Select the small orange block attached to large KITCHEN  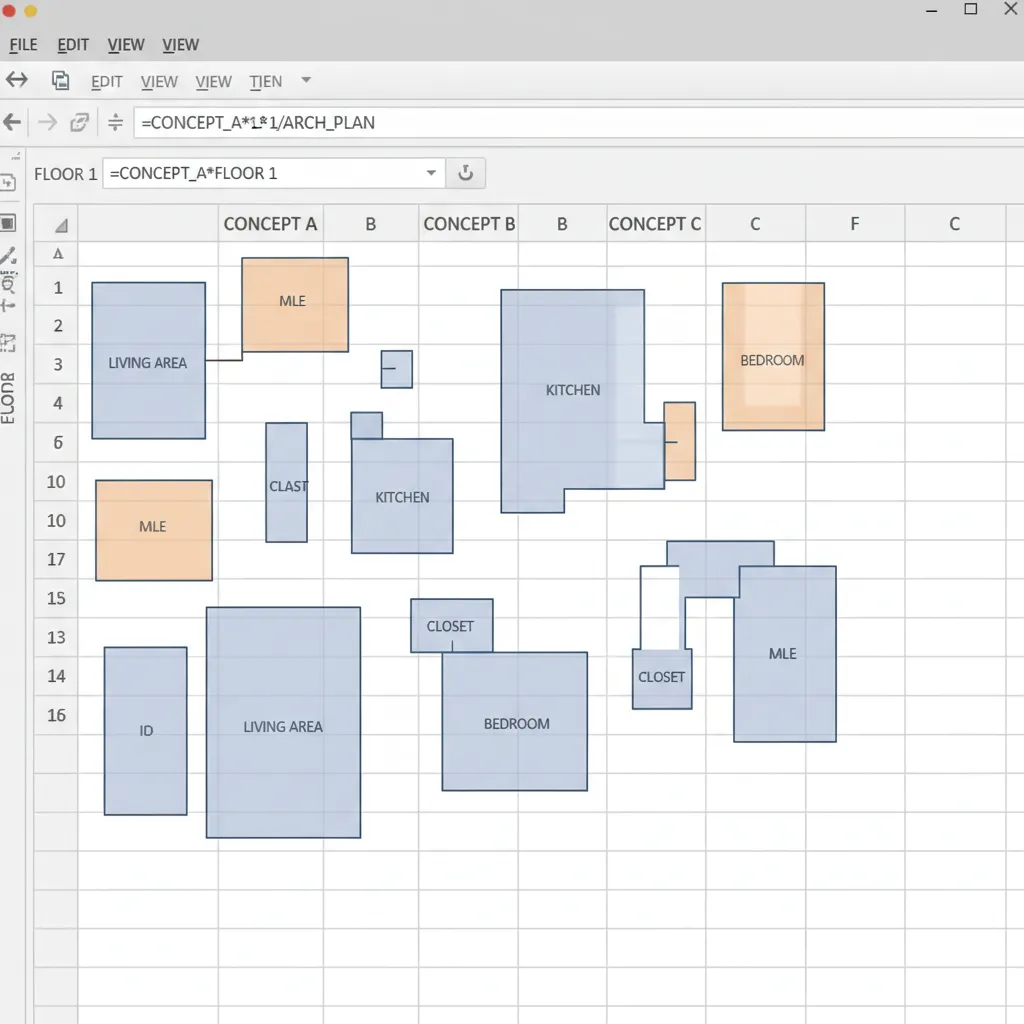pos(680,441)
